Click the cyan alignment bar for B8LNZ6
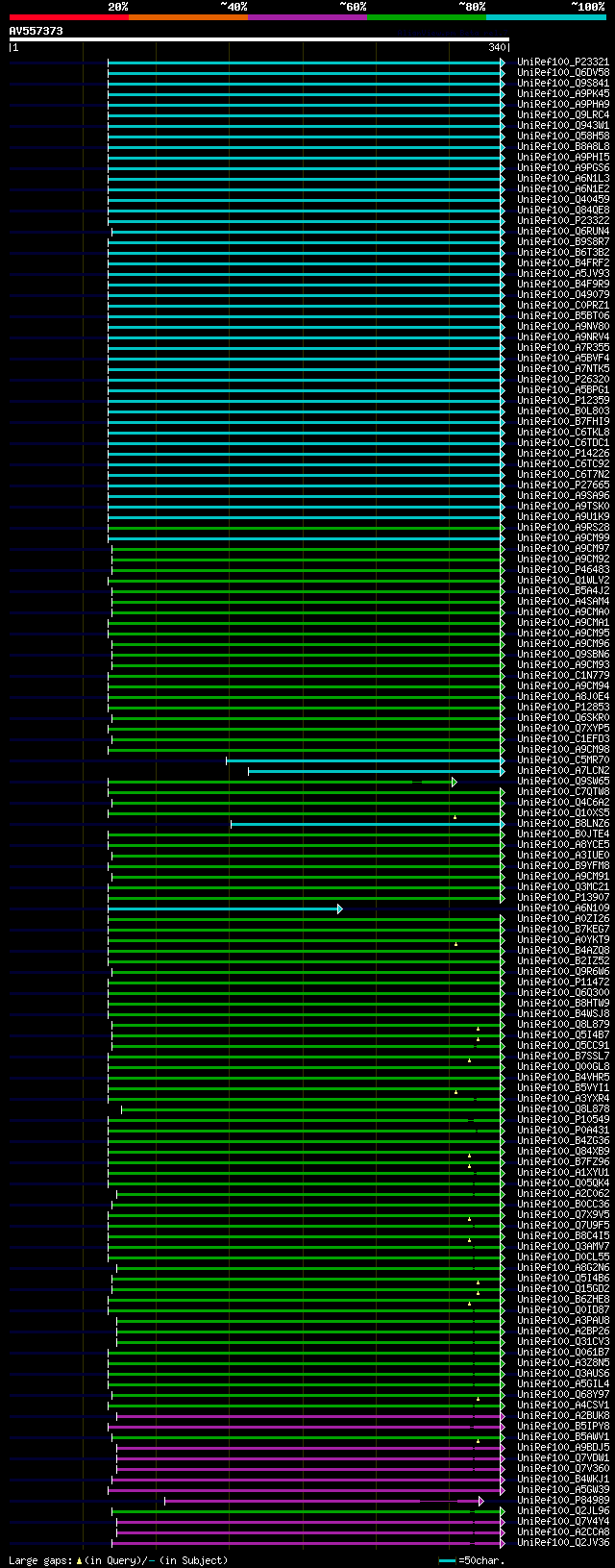 (x=368, y=824)
